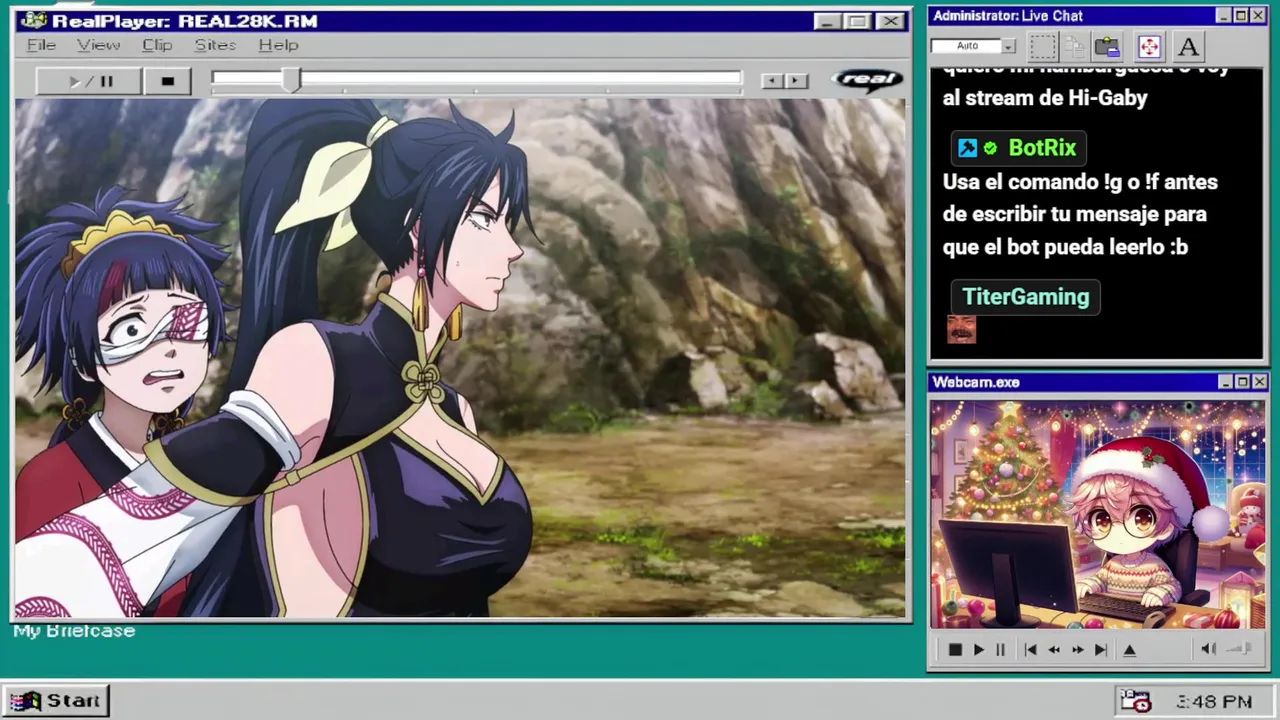Click the copy icon in Live Chat toolbar
This screenshot has height=720, width=1280.
(1075, 46)
